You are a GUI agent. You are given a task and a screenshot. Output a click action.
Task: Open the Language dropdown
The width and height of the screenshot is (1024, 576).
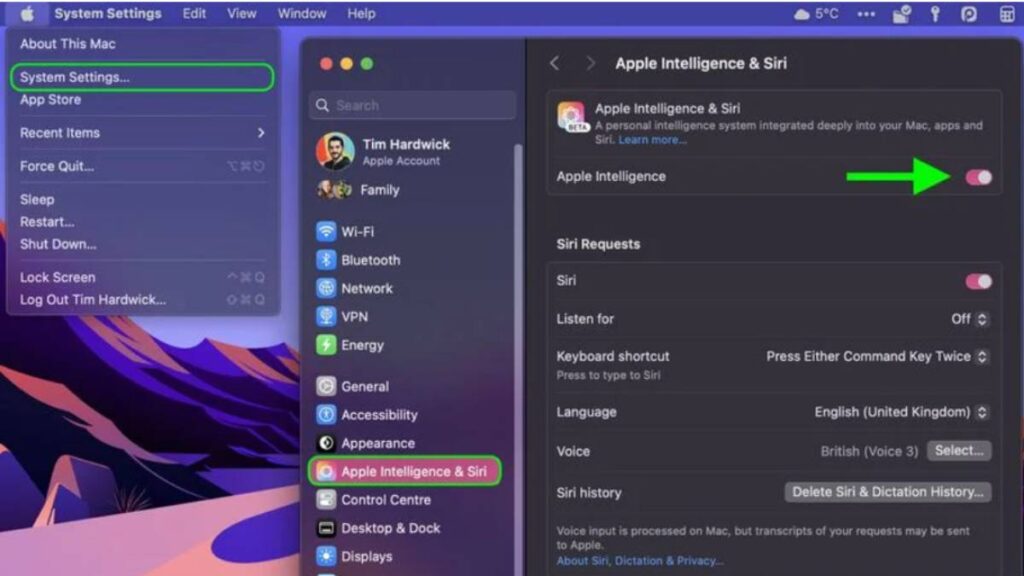[901, 412]
